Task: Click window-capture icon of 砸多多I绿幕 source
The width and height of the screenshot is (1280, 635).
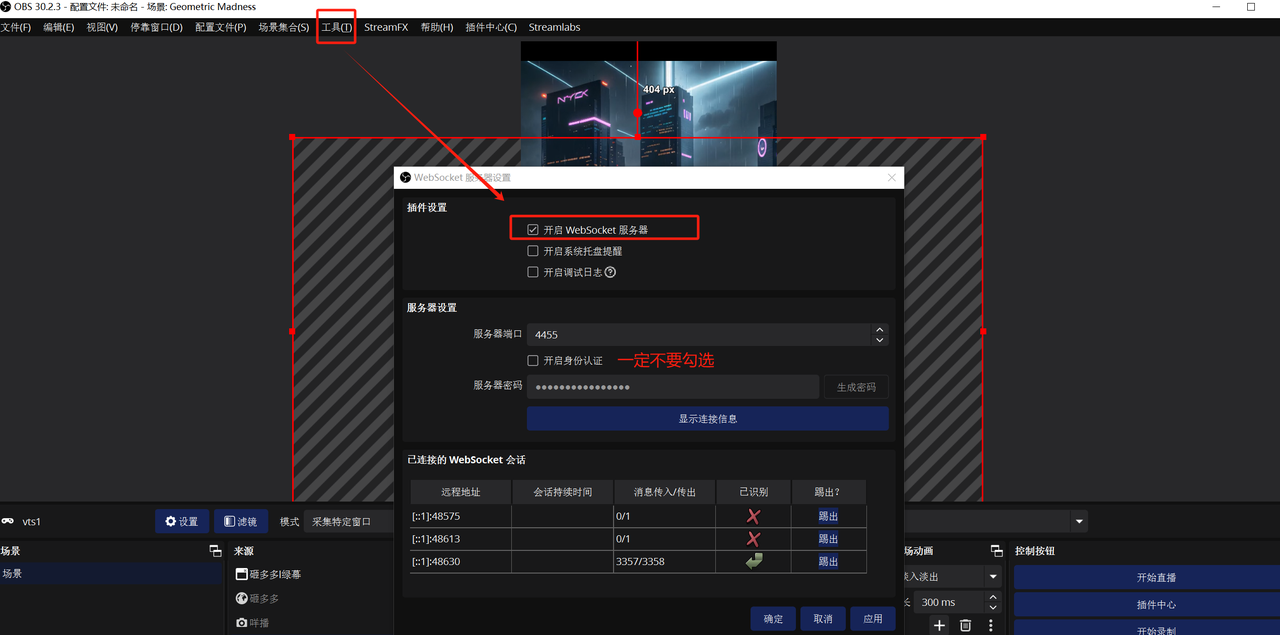Action: click(241, 574)
